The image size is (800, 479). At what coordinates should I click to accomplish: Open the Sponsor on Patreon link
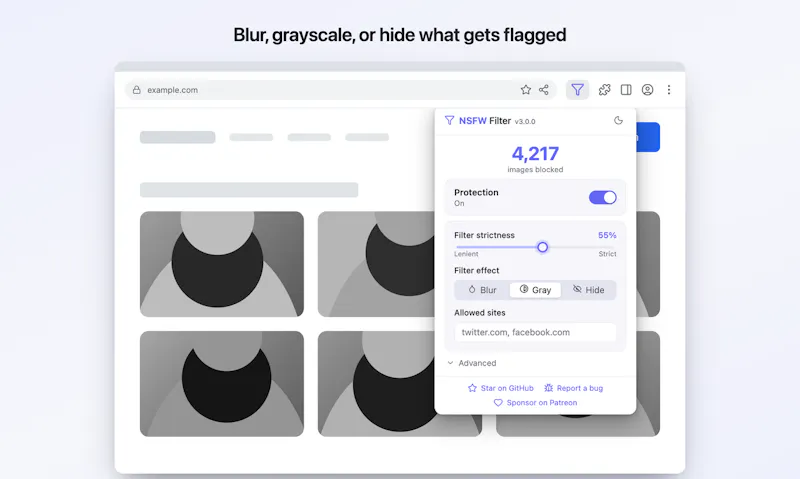[x=535, y=402]
